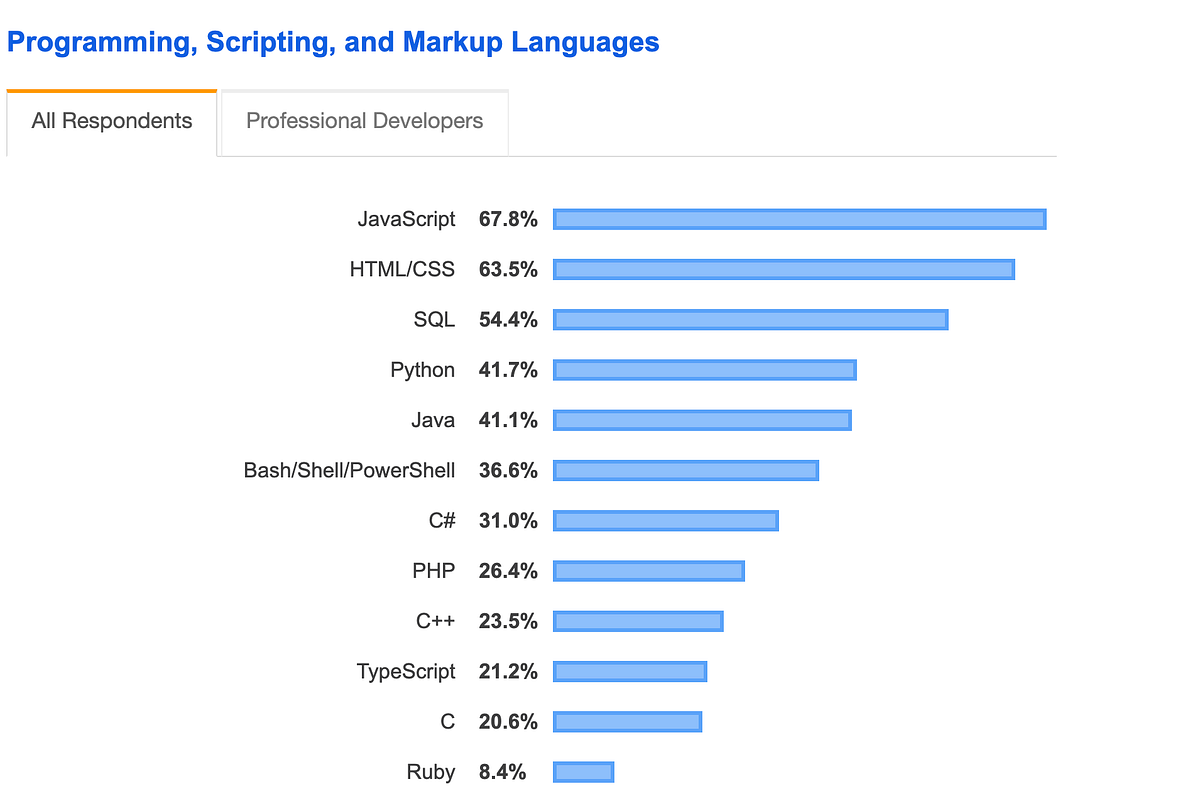Click the JavaScript bar
Screen dimensions: 1200x794
point(800,218)
